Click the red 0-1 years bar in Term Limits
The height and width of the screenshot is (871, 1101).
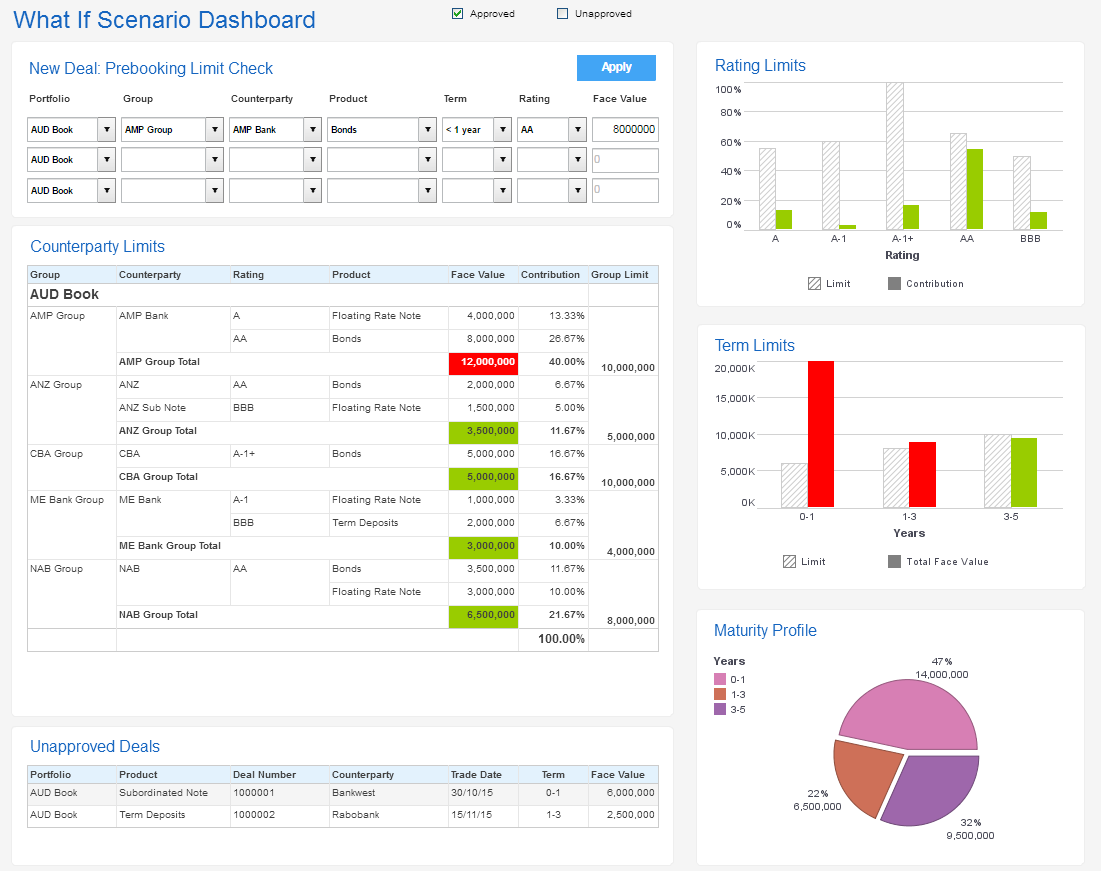tap(820, 434)
